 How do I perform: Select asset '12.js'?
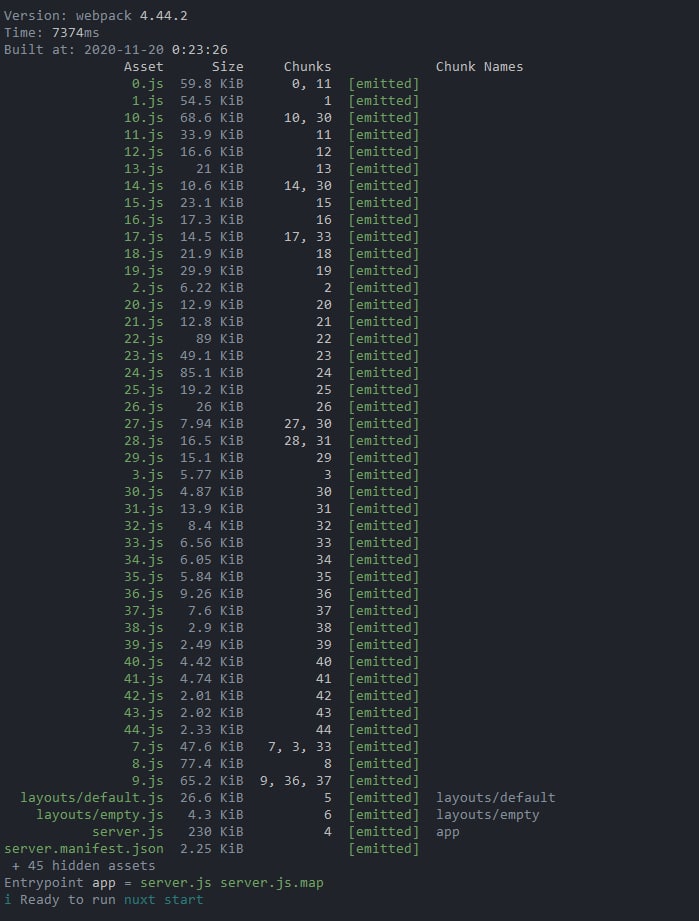[143, 152]
